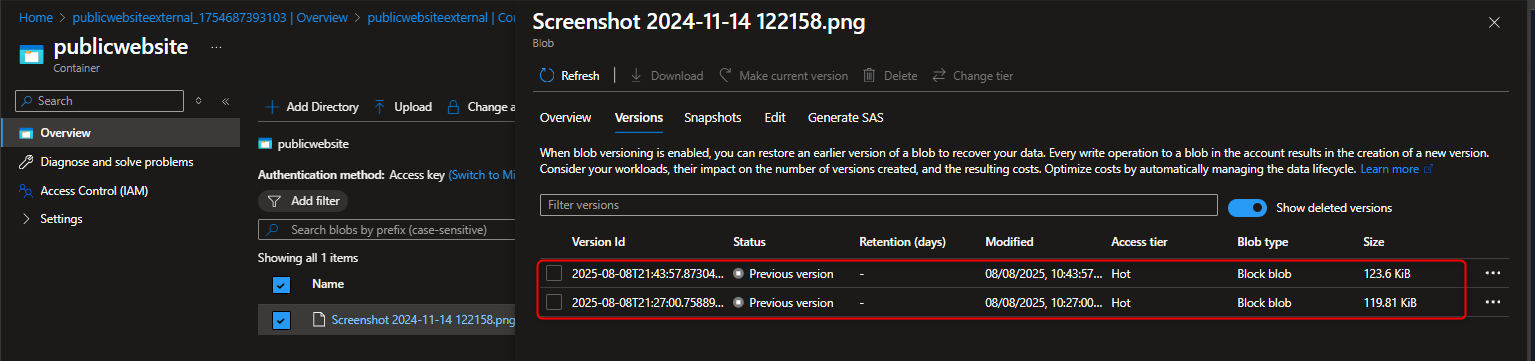Uncheck the Screenshot 2024-11-14 122158.png row checkbox
Image resolution: width=1535 pixels, height=361 pixels.
pos(281,320)
